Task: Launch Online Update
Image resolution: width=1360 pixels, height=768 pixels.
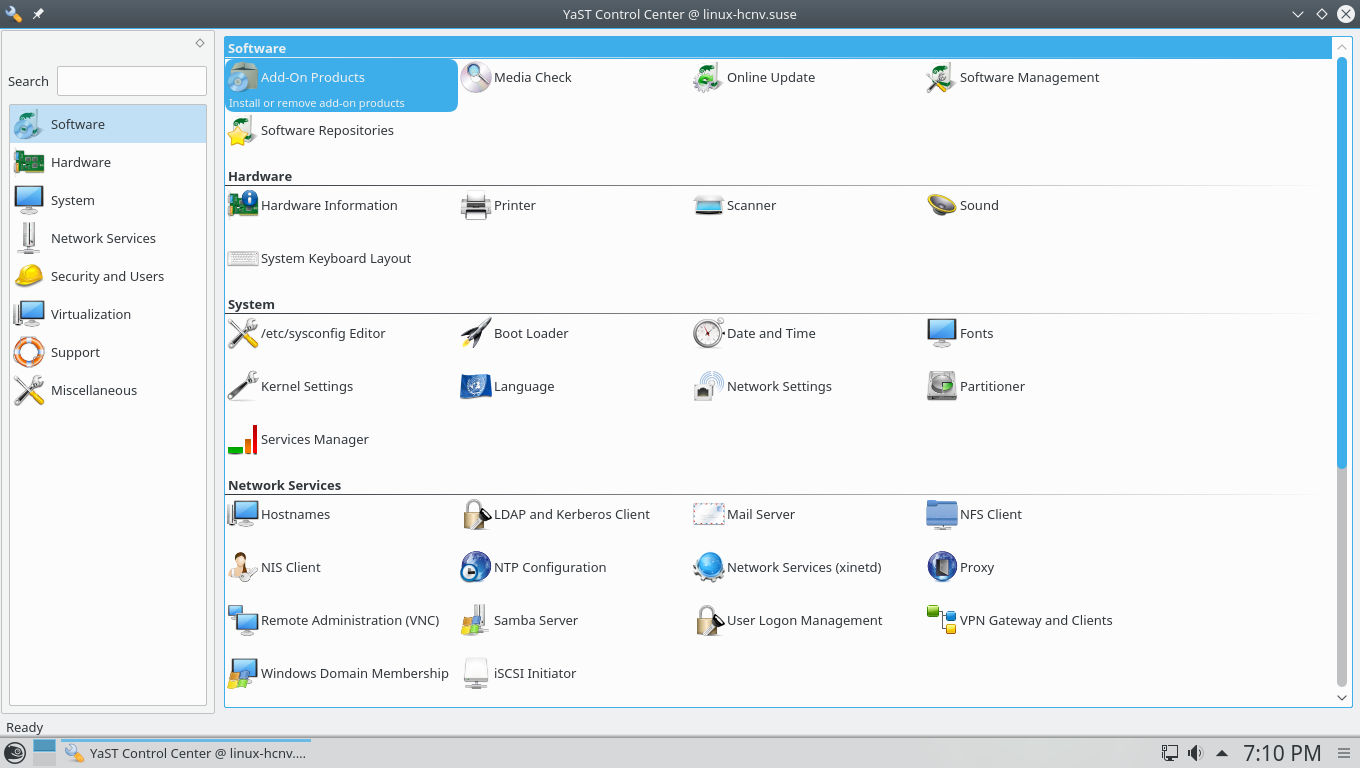Action: [754, 78]
